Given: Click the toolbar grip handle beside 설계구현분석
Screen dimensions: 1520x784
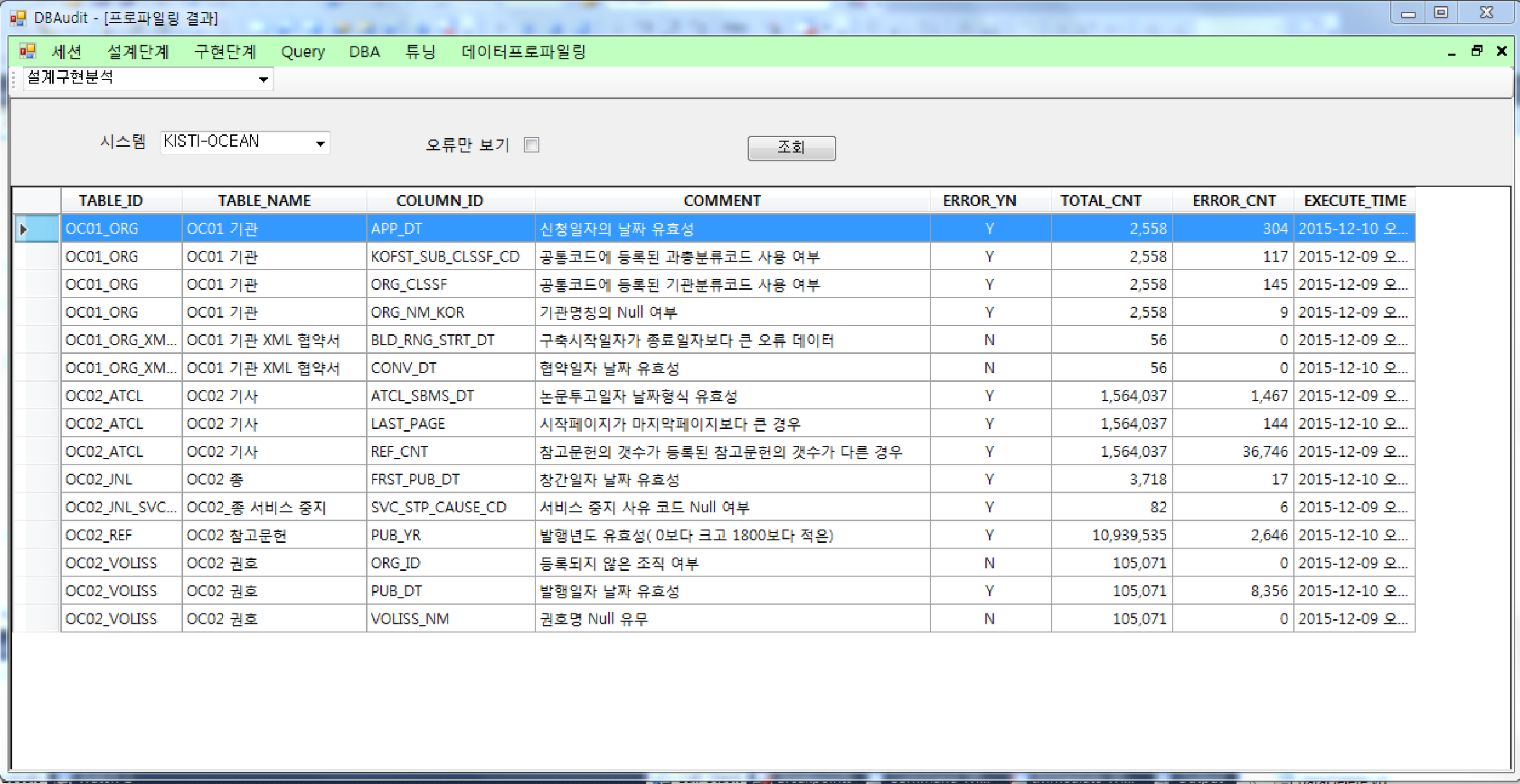Looking at the screenshot, I should pos(14,80).
